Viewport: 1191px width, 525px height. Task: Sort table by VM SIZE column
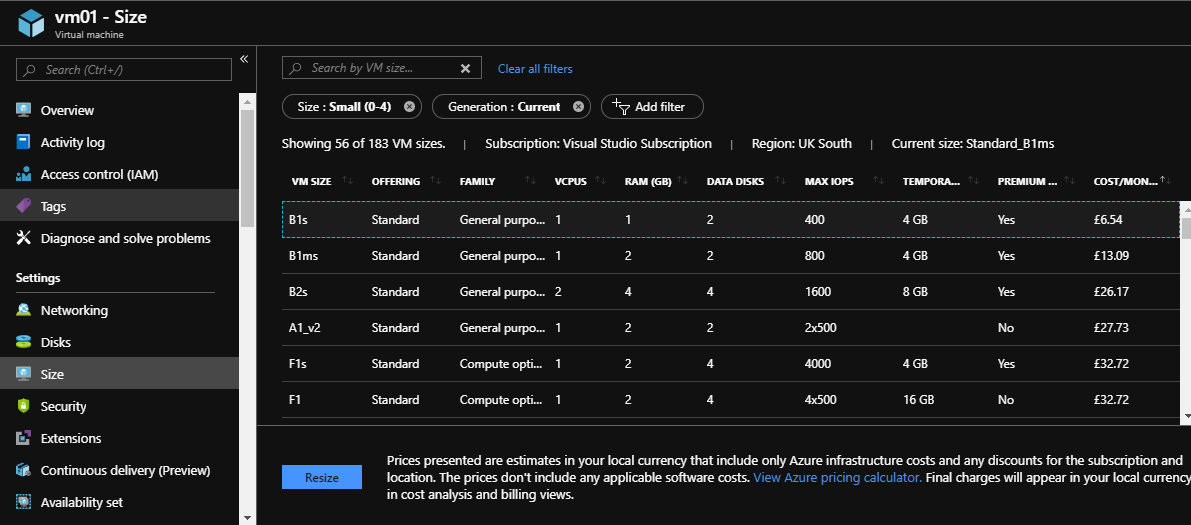pos(347,181)
